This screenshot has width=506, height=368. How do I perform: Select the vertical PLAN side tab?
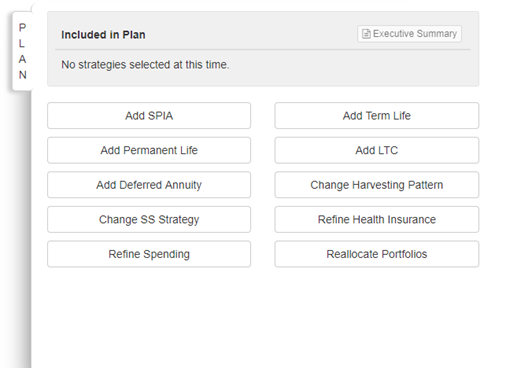(x=22, y=51)
